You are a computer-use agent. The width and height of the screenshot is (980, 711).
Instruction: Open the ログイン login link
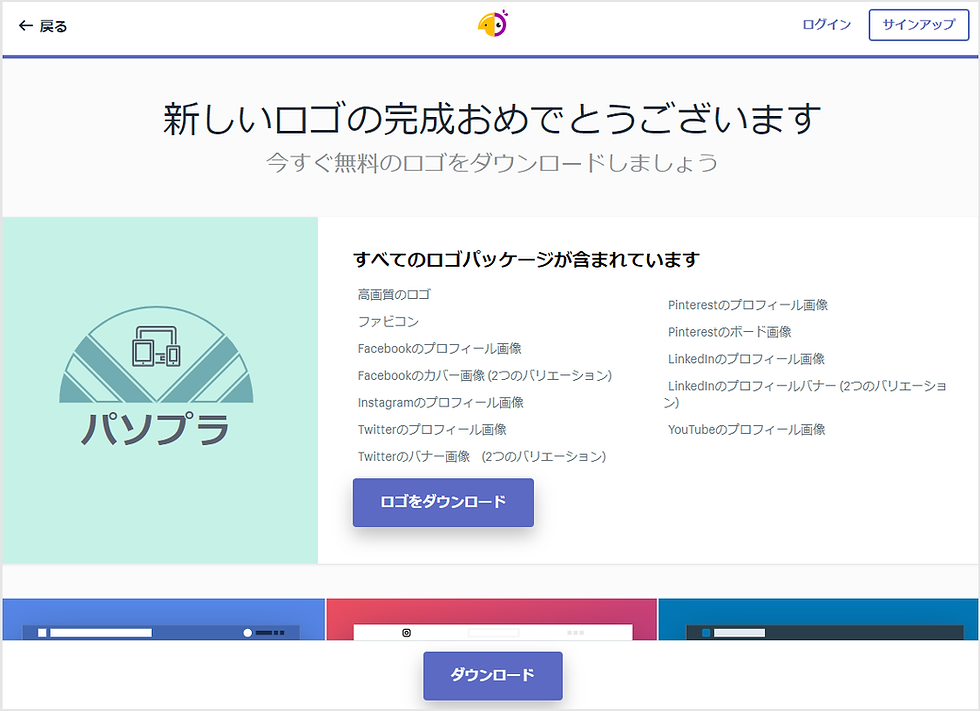(826, 25)
